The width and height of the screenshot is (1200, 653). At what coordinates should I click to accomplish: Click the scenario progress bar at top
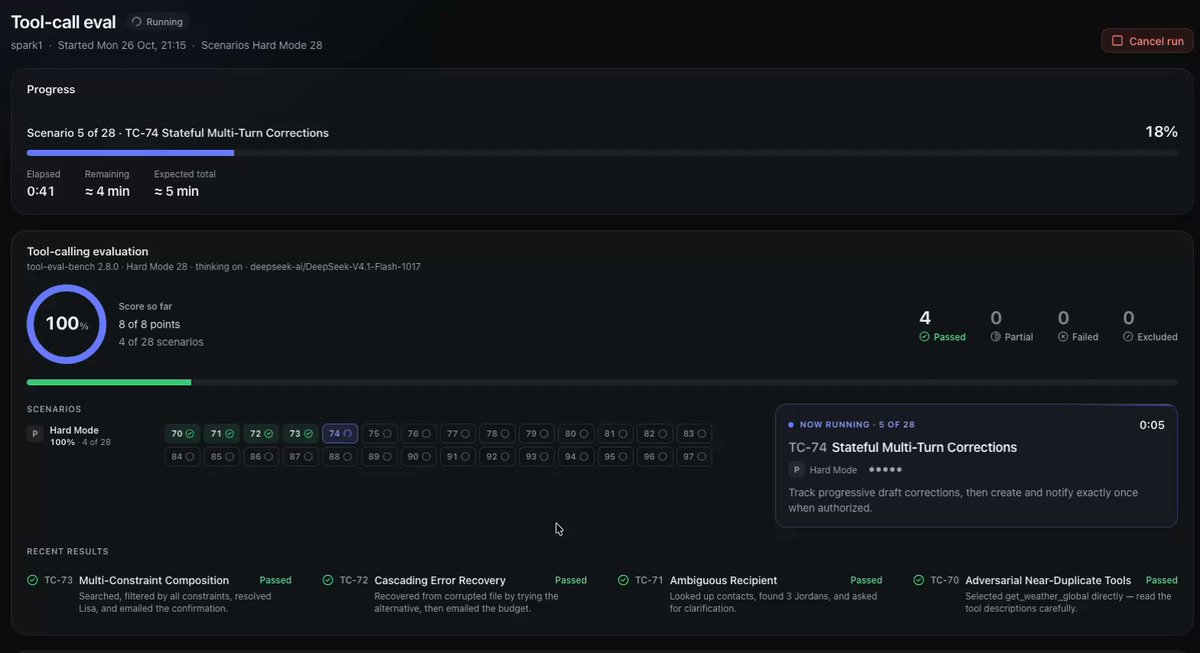(602, 153)
